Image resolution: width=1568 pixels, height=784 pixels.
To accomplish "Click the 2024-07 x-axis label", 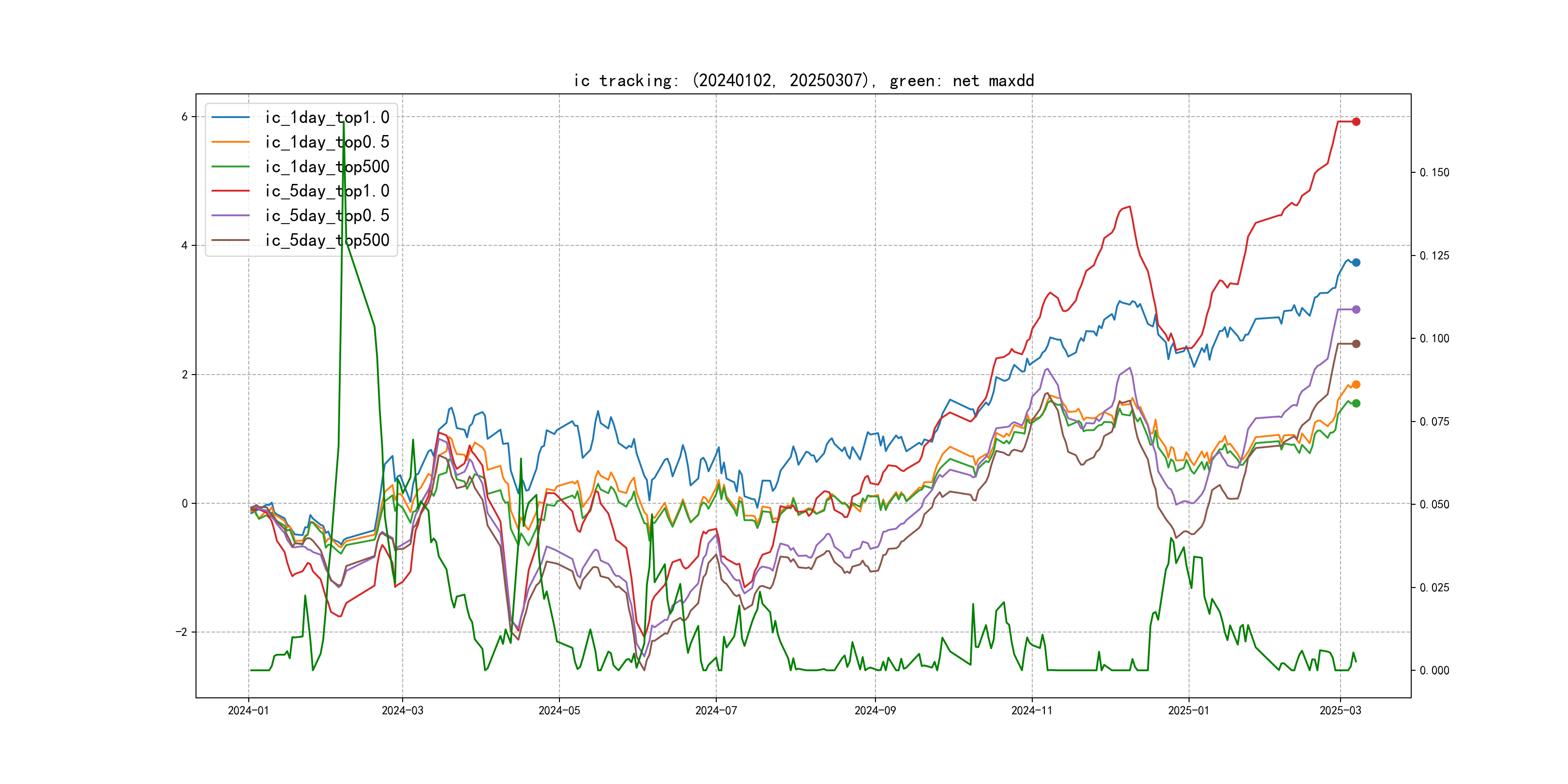I will [716, 710].
